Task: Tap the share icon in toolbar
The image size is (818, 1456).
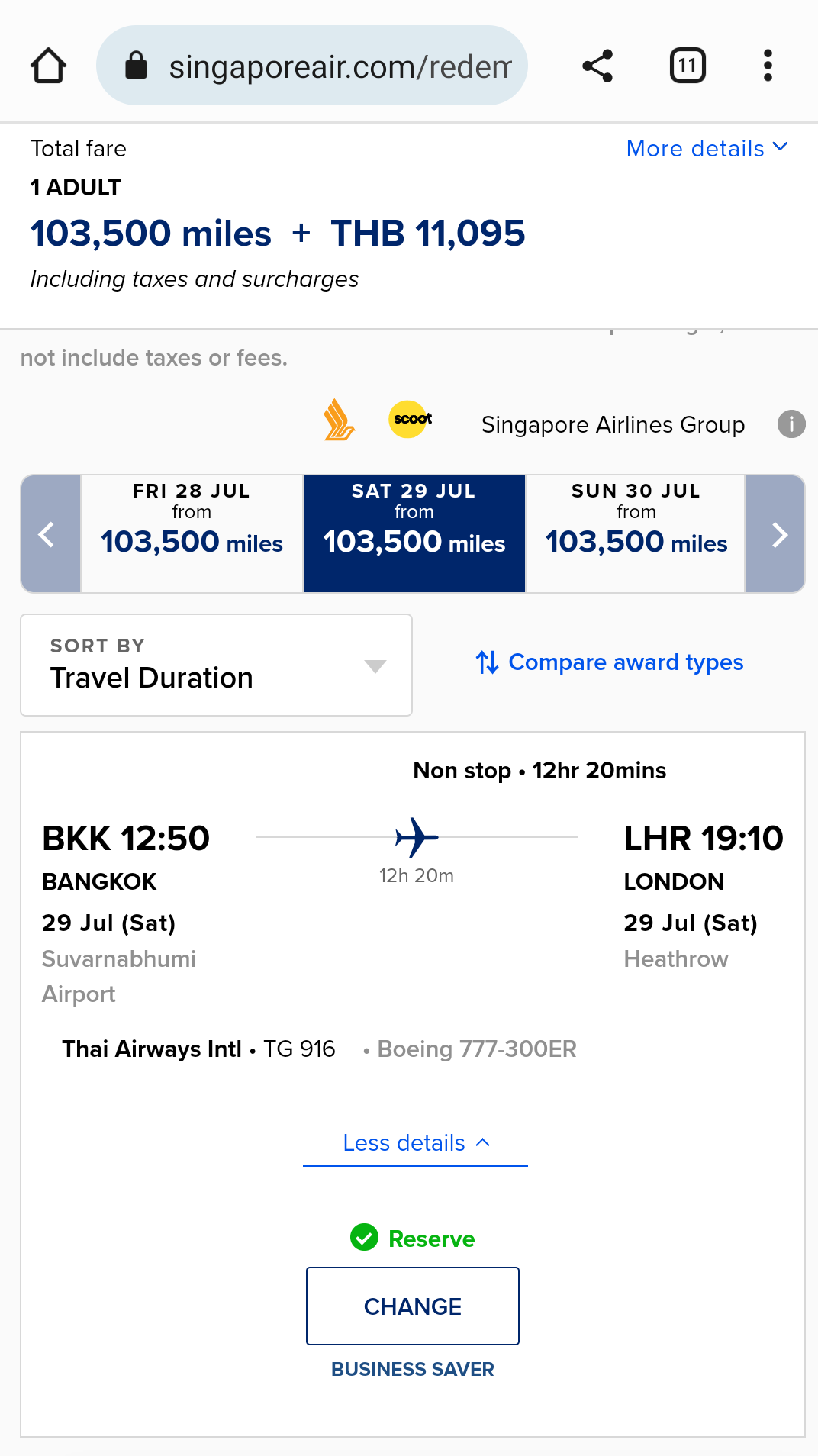Action: [597, 66]
